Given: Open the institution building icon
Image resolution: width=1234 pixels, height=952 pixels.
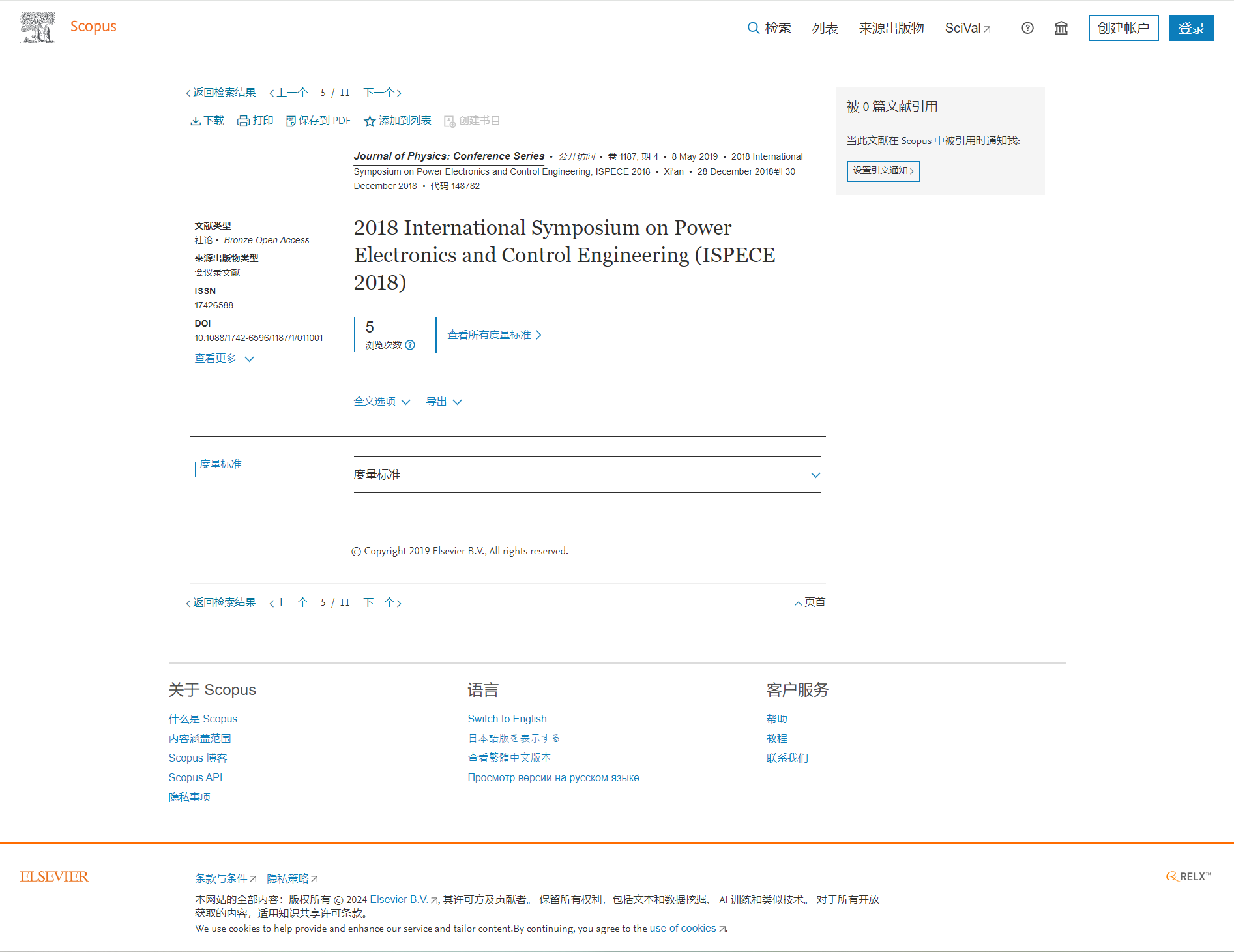Looking at the screenshot, I should point(1061,28).
